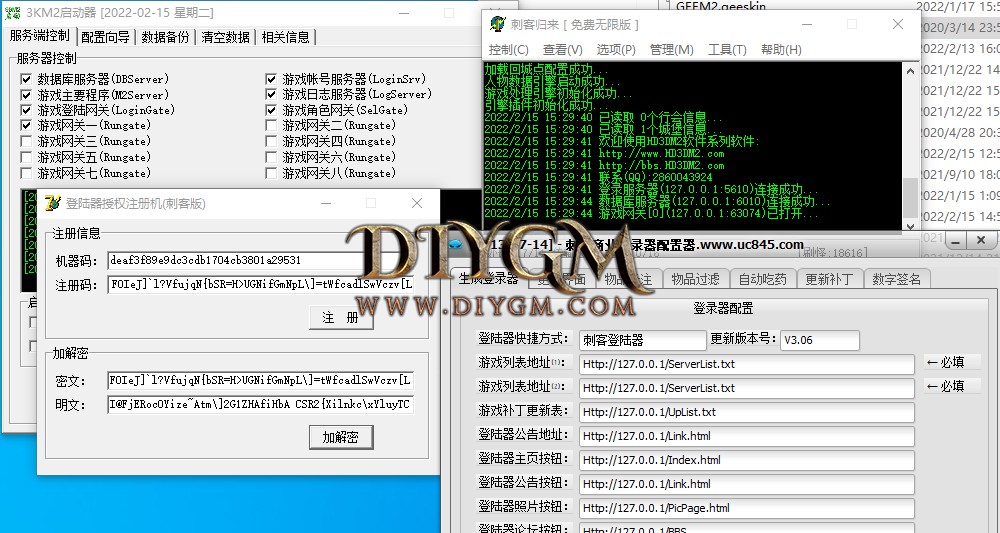Image resolution: width=1000 pixels, height=533 pixels.
Task: Select GEEM2.geeskin file in background list
Action: (721, 6)
